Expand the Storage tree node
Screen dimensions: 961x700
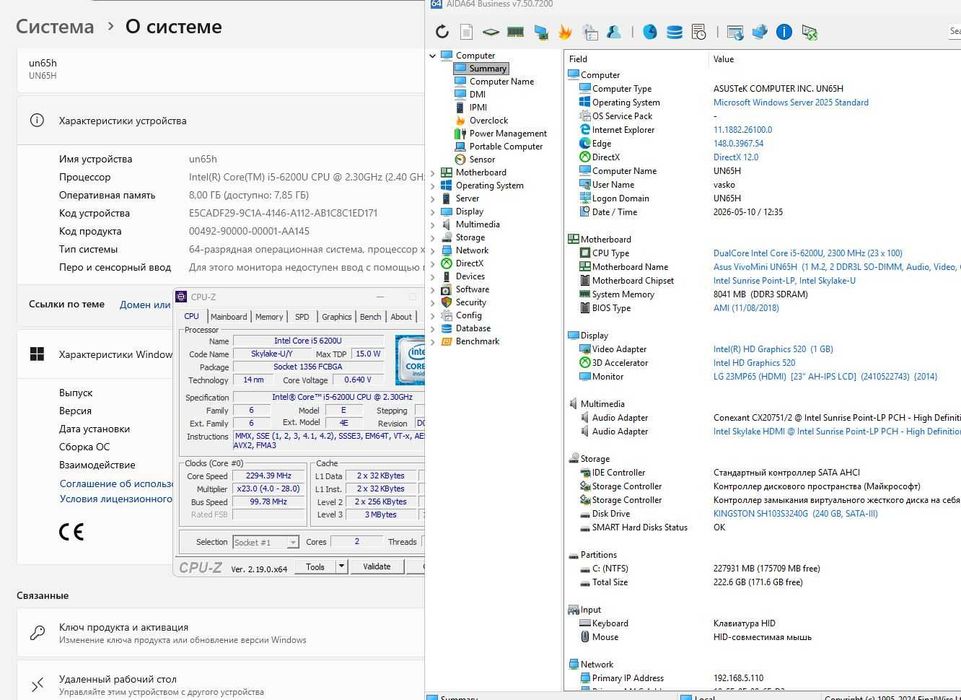[433, 238]
